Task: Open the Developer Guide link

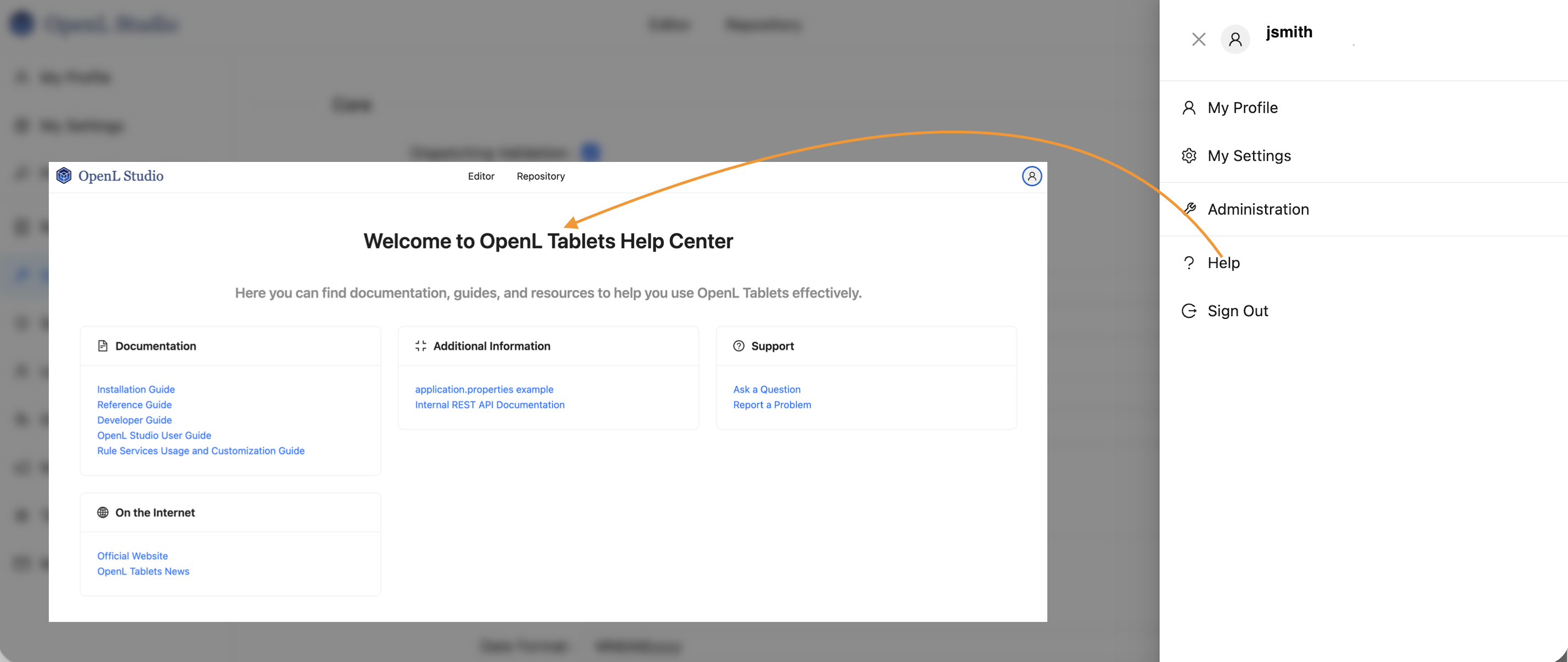Action: tap(134, 419)
